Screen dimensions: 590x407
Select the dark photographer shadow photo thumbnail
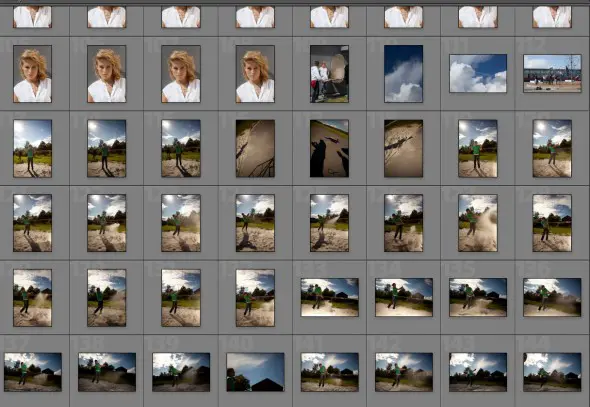pos(329,148)
